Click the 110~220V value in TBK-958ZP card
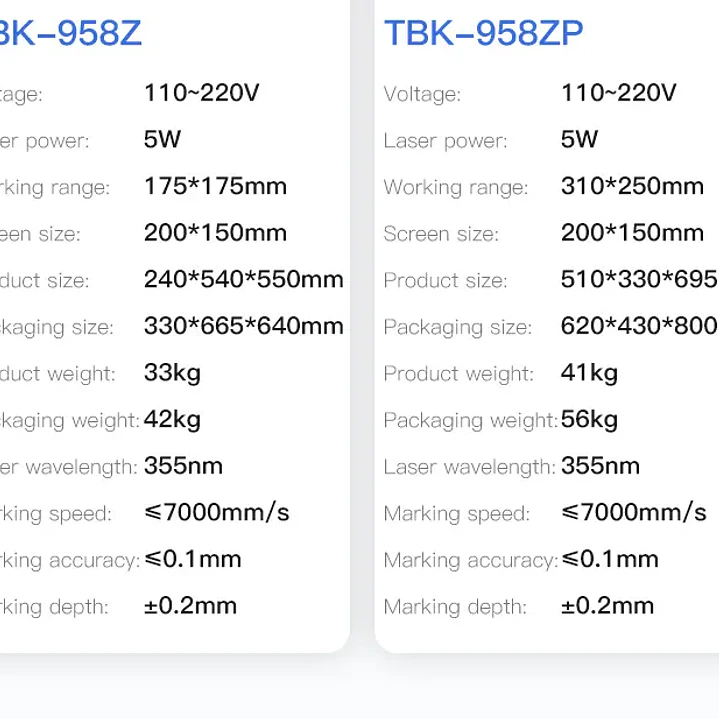Screen dimensions: 719x719 coord(619,93)
